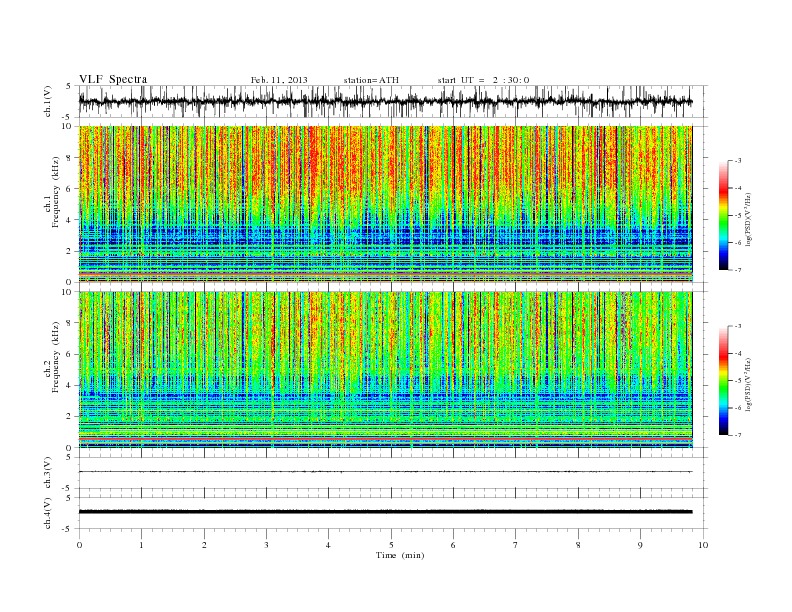Click the "-3" value on ch.1 color bar

click(737, 161)
